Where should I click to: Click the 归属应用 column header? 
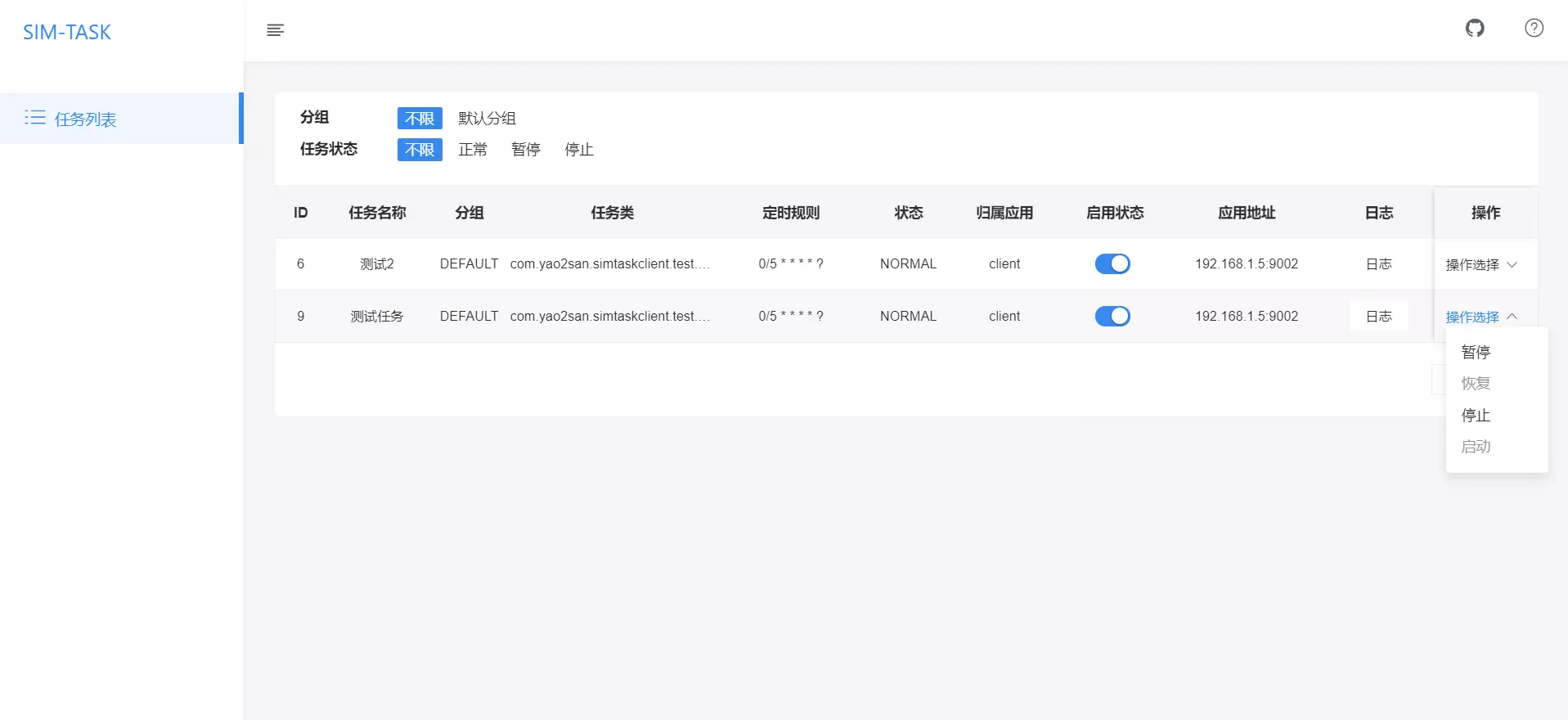click(1004, 213)
